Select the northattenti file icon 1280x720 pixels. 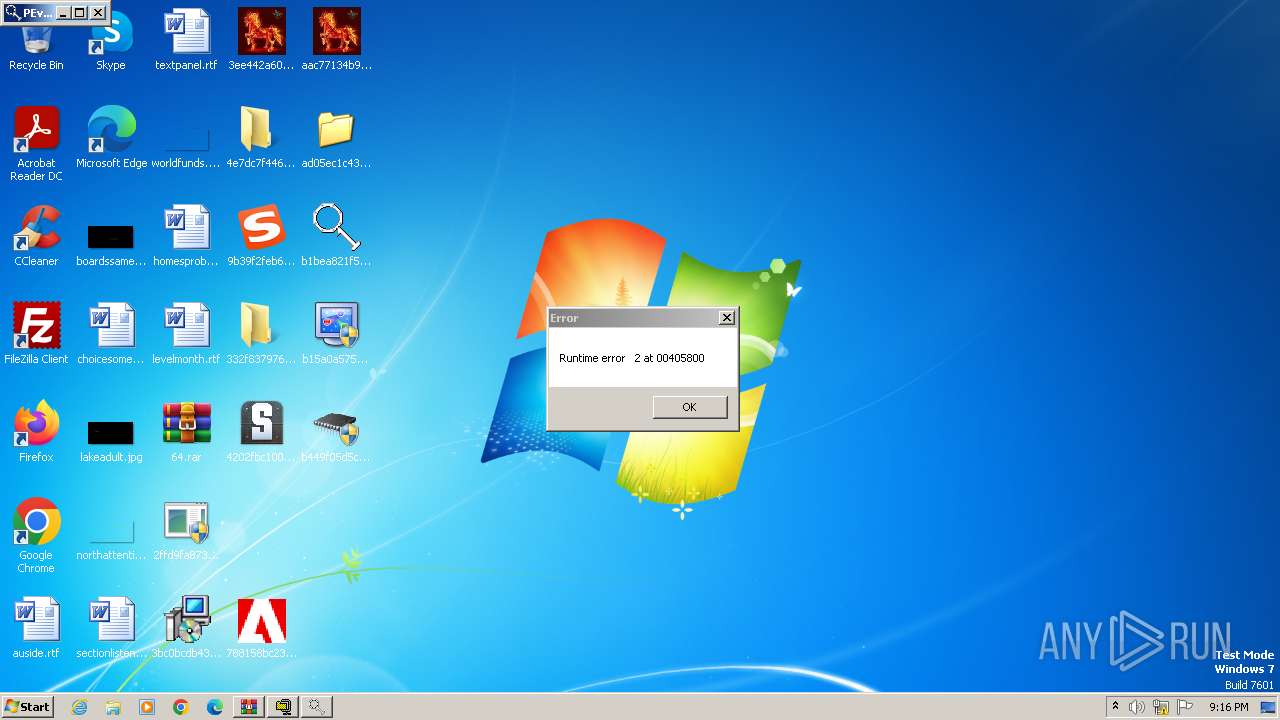pos(111,540)
